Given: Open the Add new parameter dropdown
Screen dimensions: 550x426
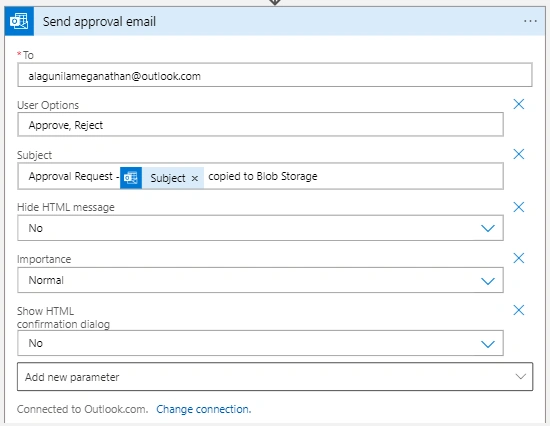Looking at the screenshot, I should tap(275, 377).
